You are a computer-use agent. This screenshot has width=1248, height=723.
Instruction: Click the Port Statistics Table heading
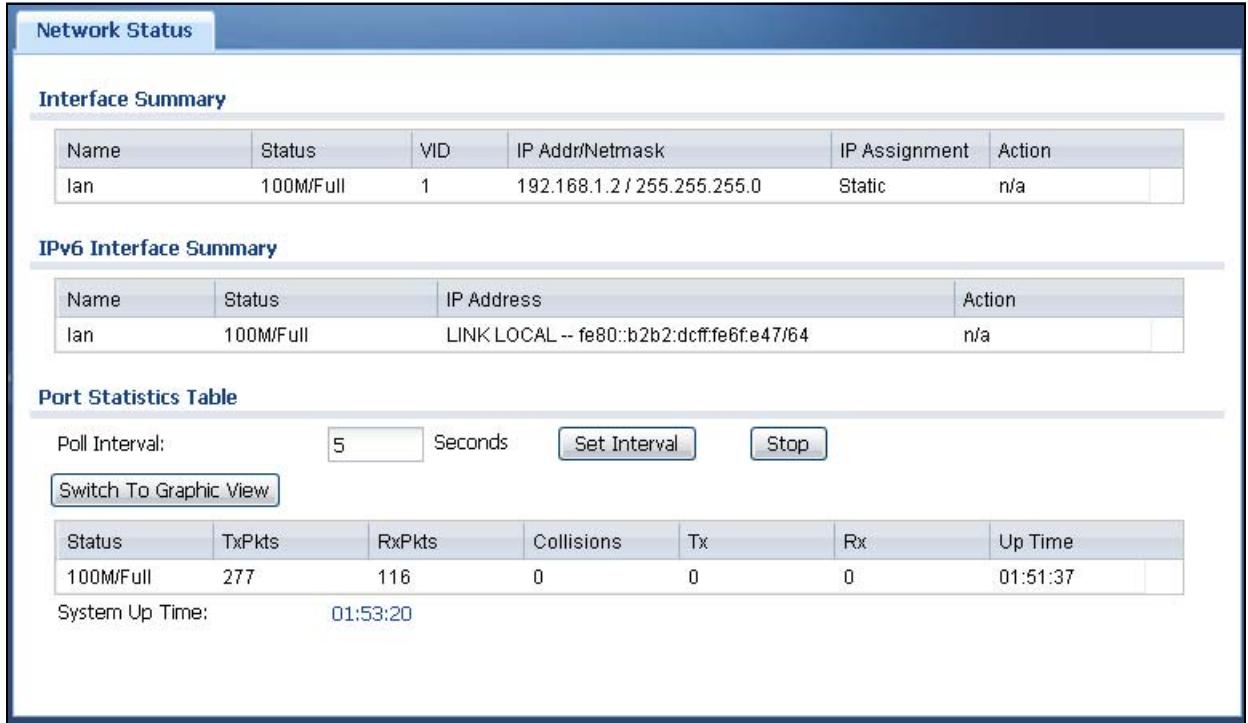click(x=138, y=397)
